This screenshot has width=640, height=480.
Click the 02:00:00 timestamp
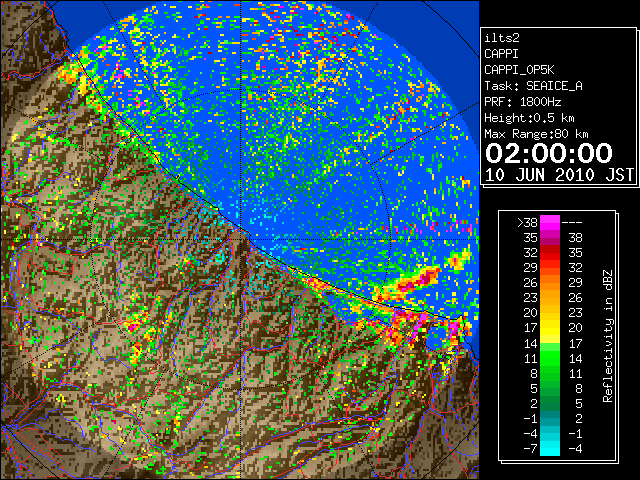pos(549,153)
